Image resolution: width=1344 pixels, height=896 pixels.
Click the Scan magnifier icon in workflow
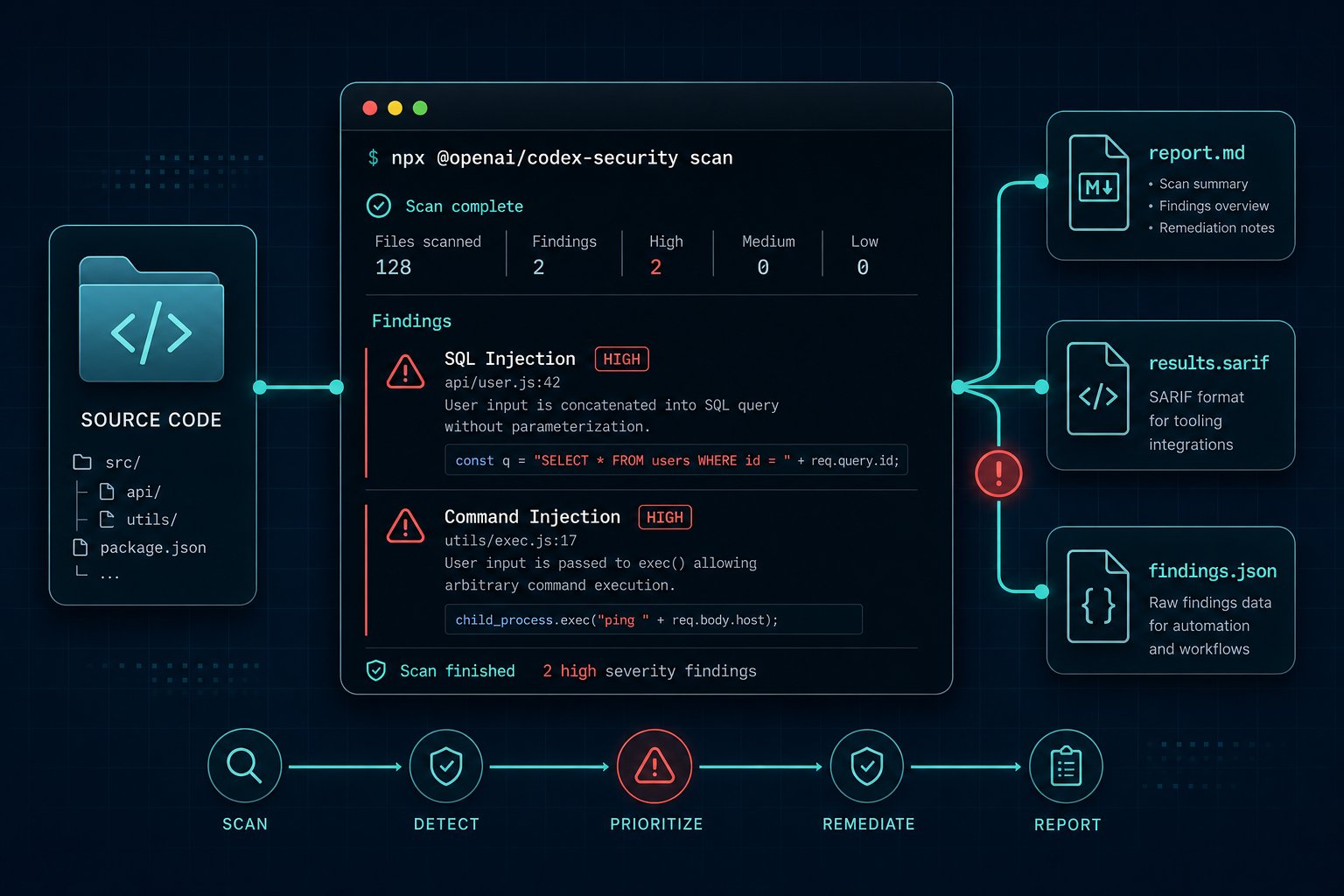[x=244, y=766]
